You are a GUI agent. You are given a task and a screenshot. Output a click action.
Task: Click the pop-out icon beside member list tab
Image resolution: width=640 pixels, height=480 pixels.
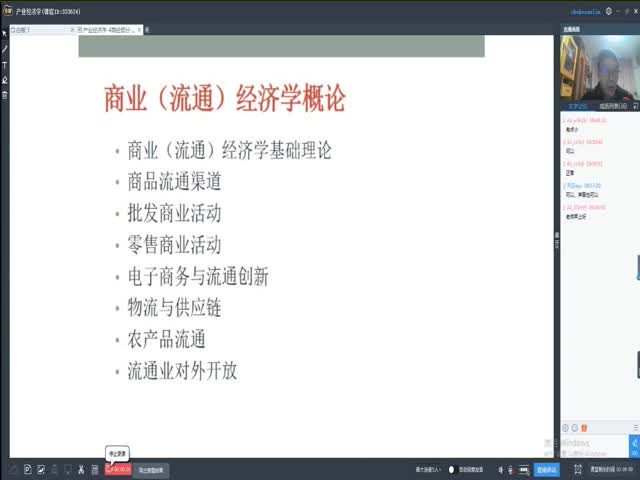pos(636,106)
